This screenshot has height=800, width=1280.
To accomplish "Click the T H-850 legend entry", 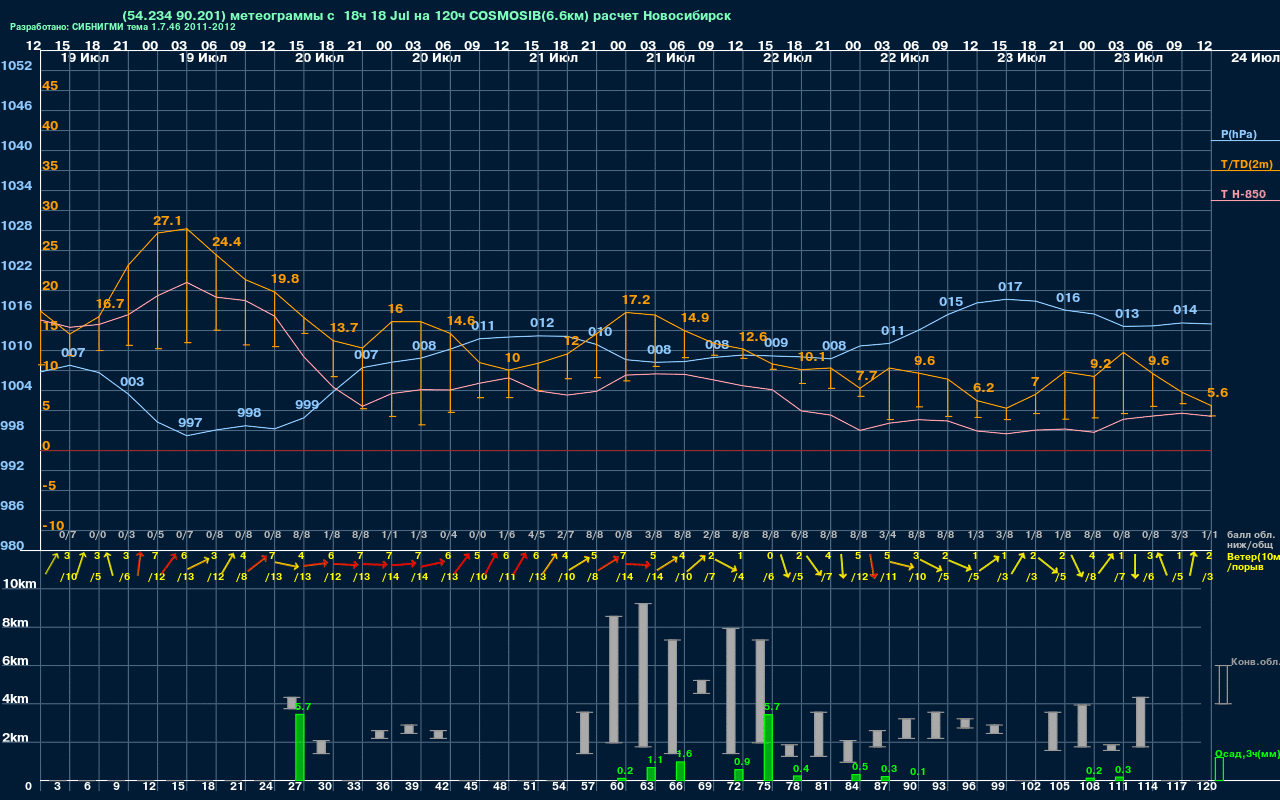I will (1241, 194).
